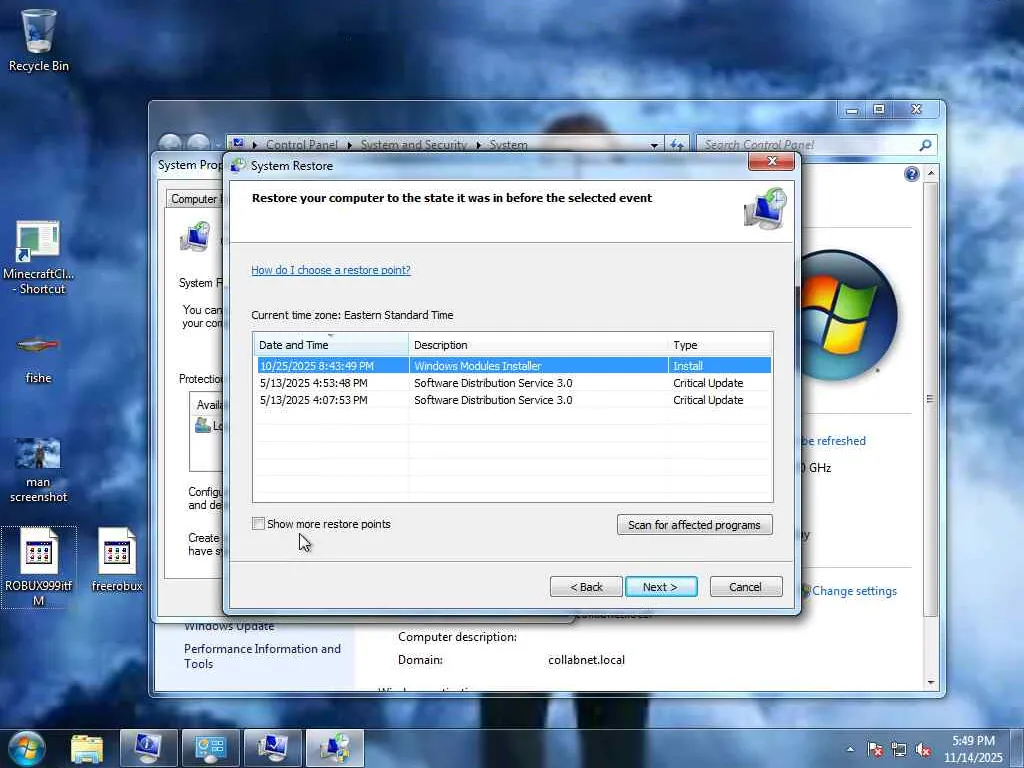Click System breadcrumb in address bar

508,145
